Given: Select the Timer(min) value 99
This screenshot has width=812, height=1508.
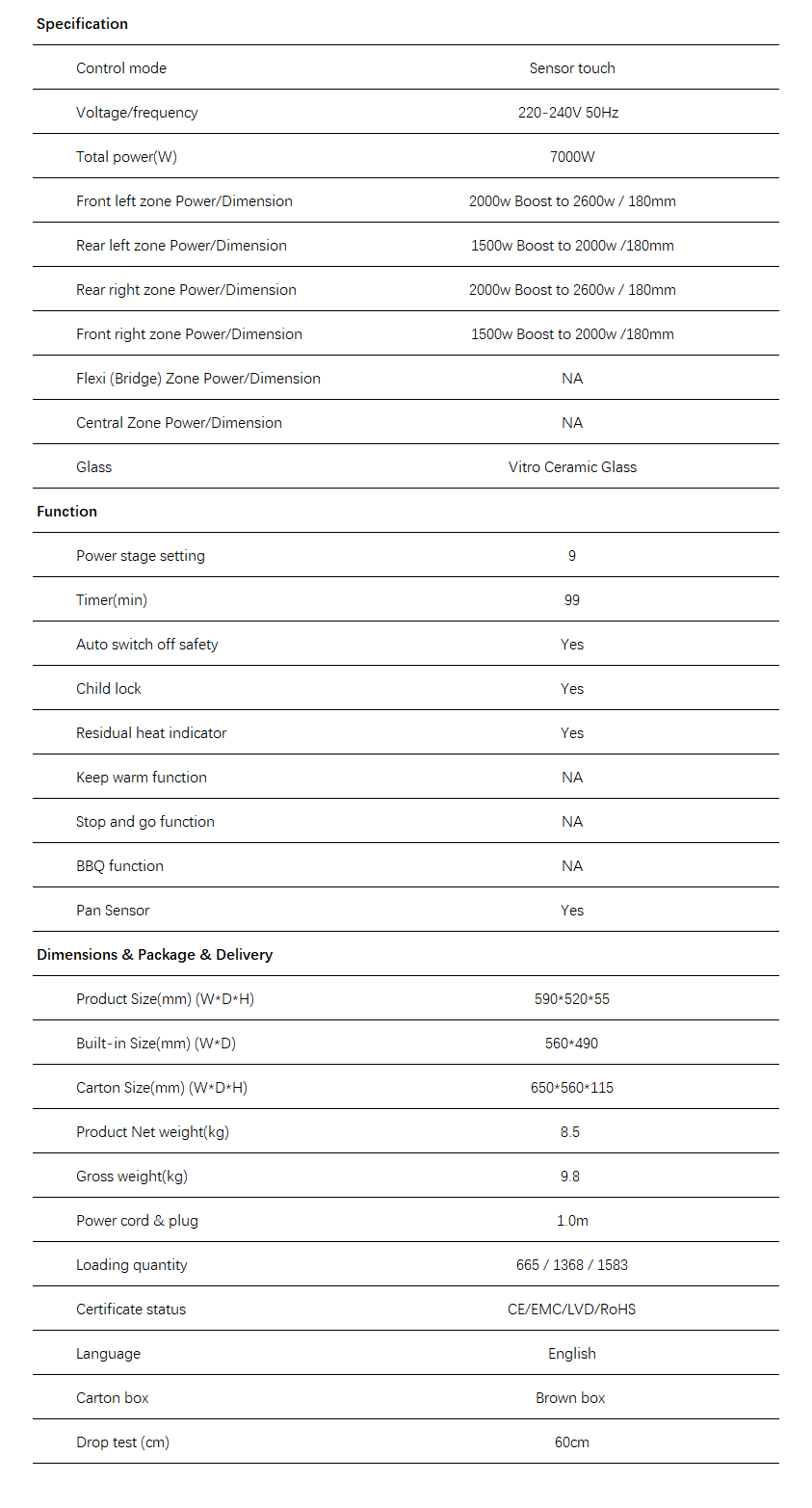Looking at the screenshot, I should tap(572, 600).
